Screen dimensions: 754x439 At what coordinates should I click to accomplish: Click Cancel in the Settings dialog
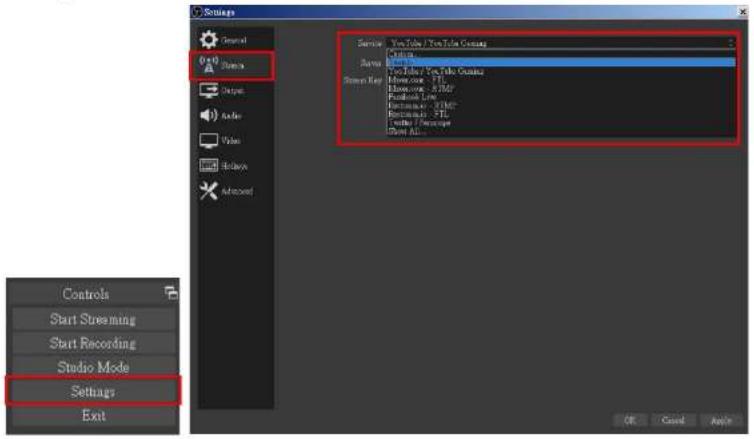pos(673,420)
